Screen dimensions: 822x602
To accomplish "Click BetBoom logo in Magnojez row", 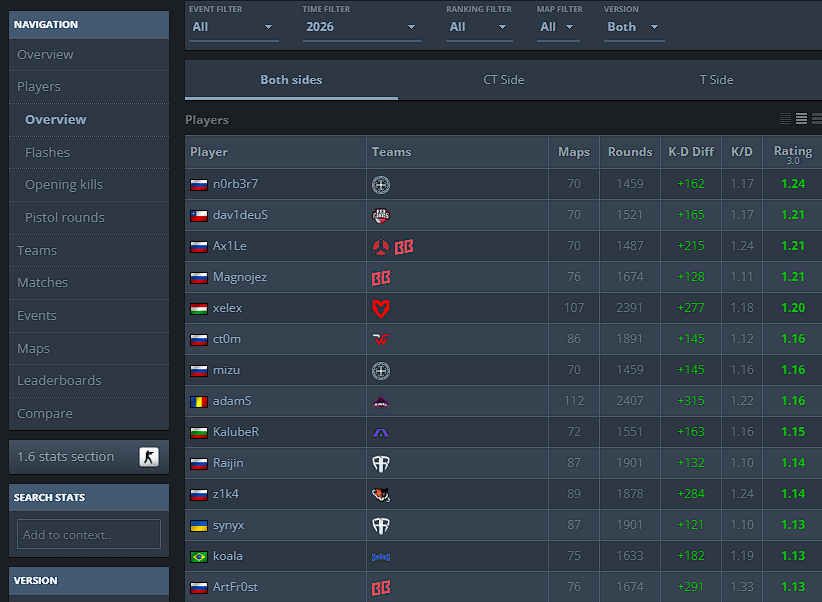I will click(381, 277).
